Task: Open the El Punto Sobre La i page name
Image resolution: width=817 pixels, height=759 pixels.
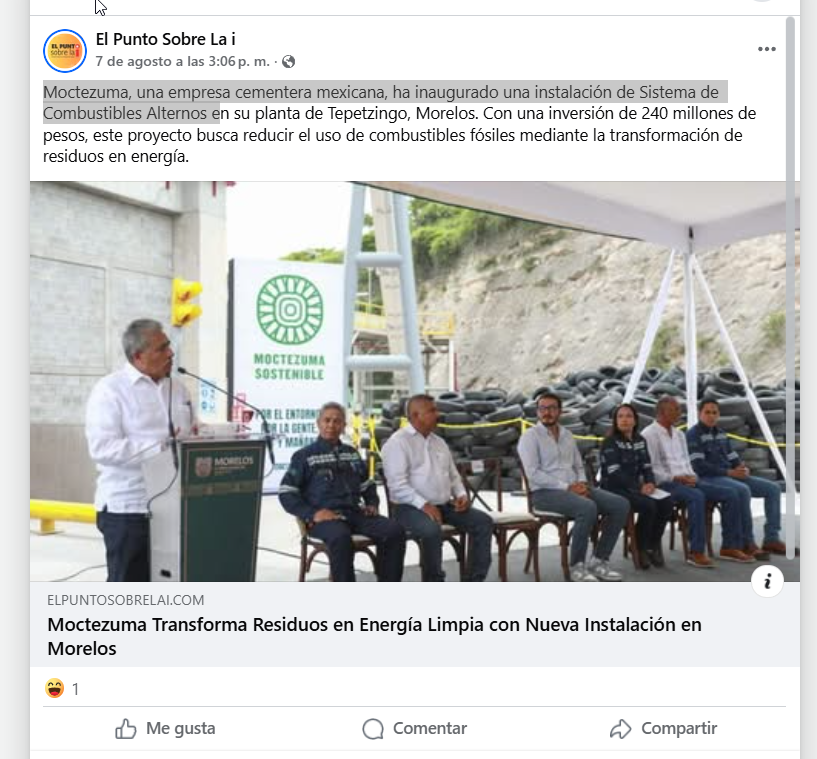Action: (166, 39)
